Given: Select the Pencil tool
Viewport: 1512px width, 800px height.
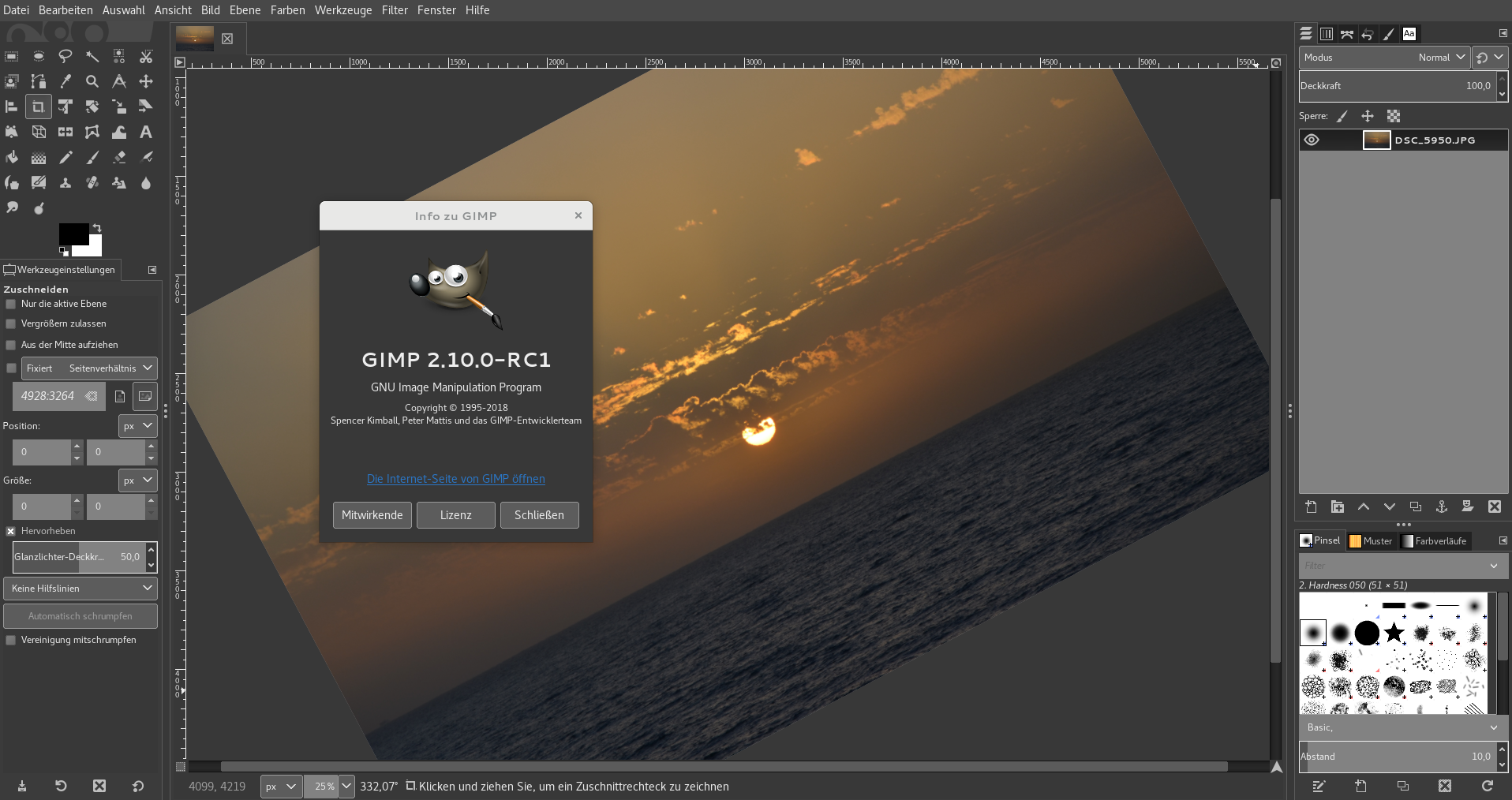Looking at the screenshot, I should [65, 158].
